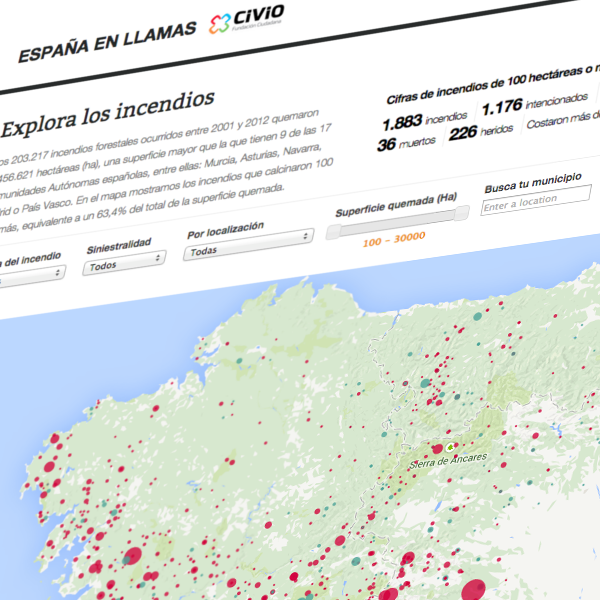The image size is (600, 600).
Task: Click the Explora los incendios heading
Action: tap(108, 114)
